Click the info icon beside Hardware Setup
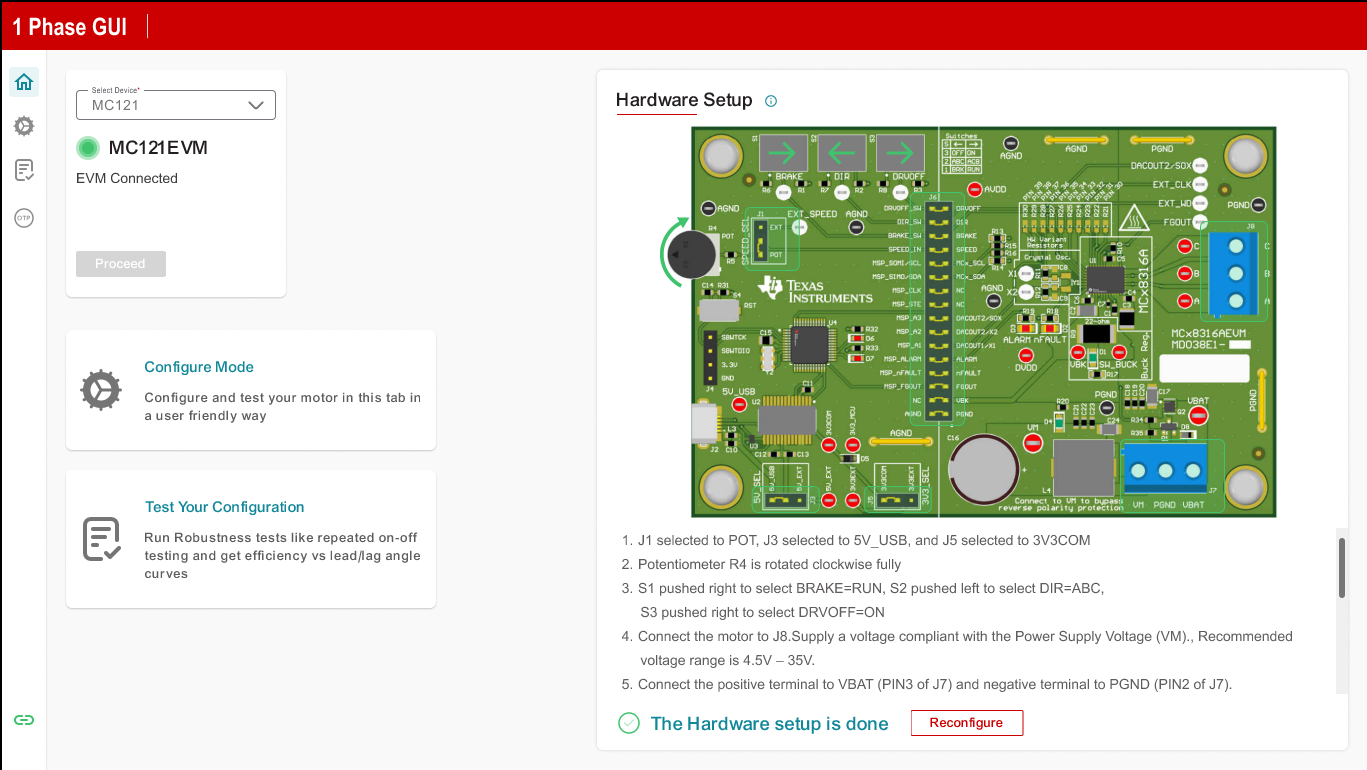This screenshot has height=770, width=1367. [770, 101]
